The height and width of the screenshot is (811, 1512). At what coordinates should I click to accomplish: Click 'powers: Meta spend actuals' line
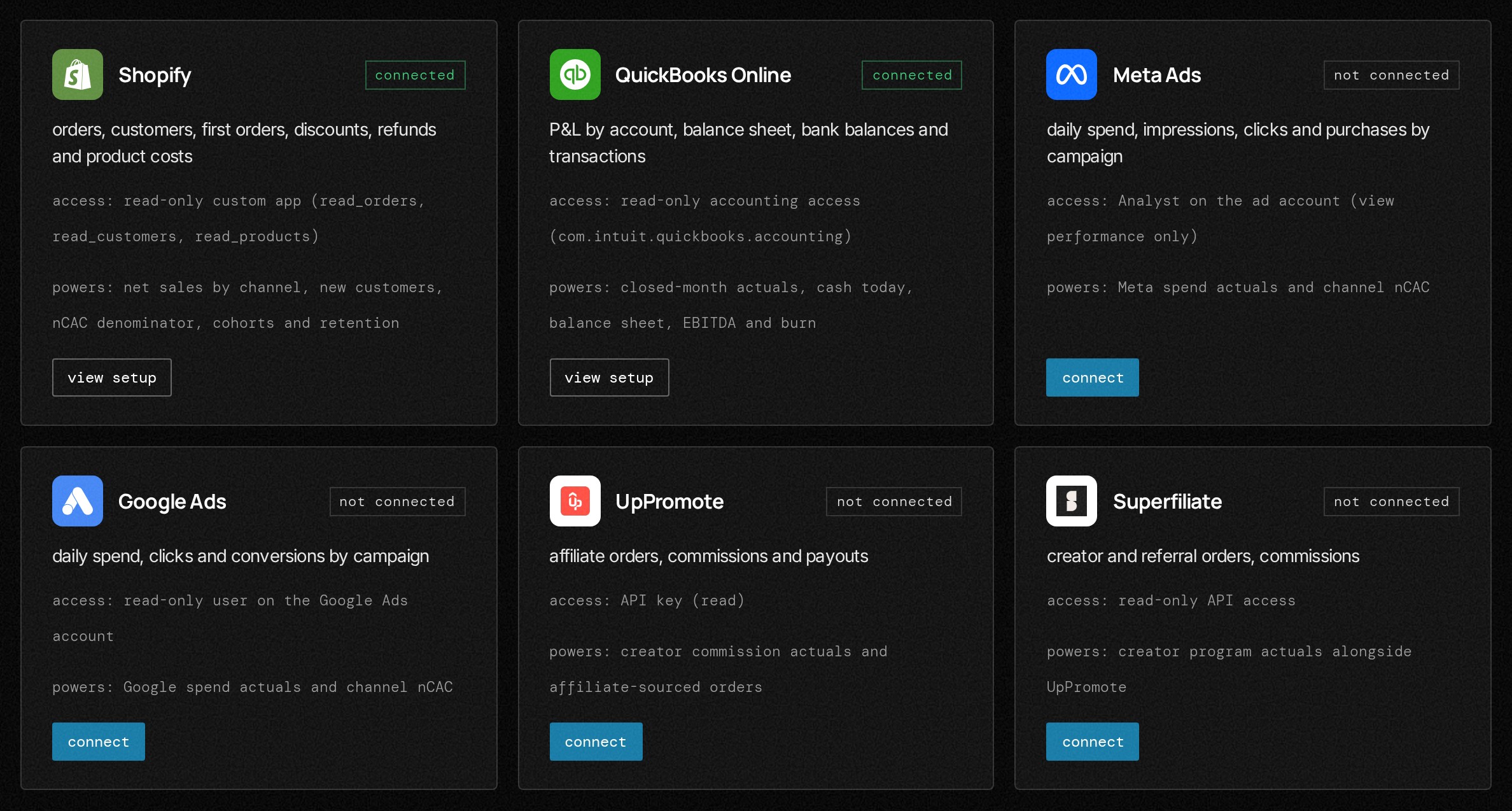click(x=1238, y=287)
